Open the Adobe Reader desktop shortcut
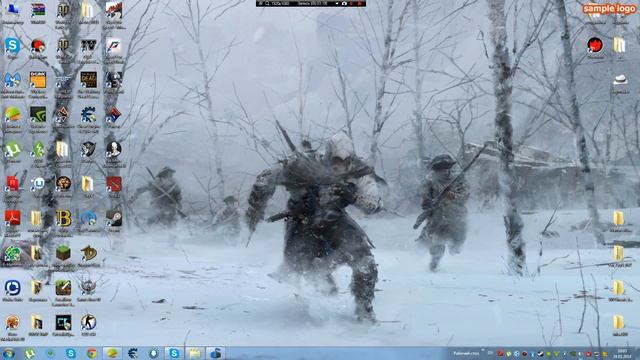The image size is (640, 360). (13, 219)
